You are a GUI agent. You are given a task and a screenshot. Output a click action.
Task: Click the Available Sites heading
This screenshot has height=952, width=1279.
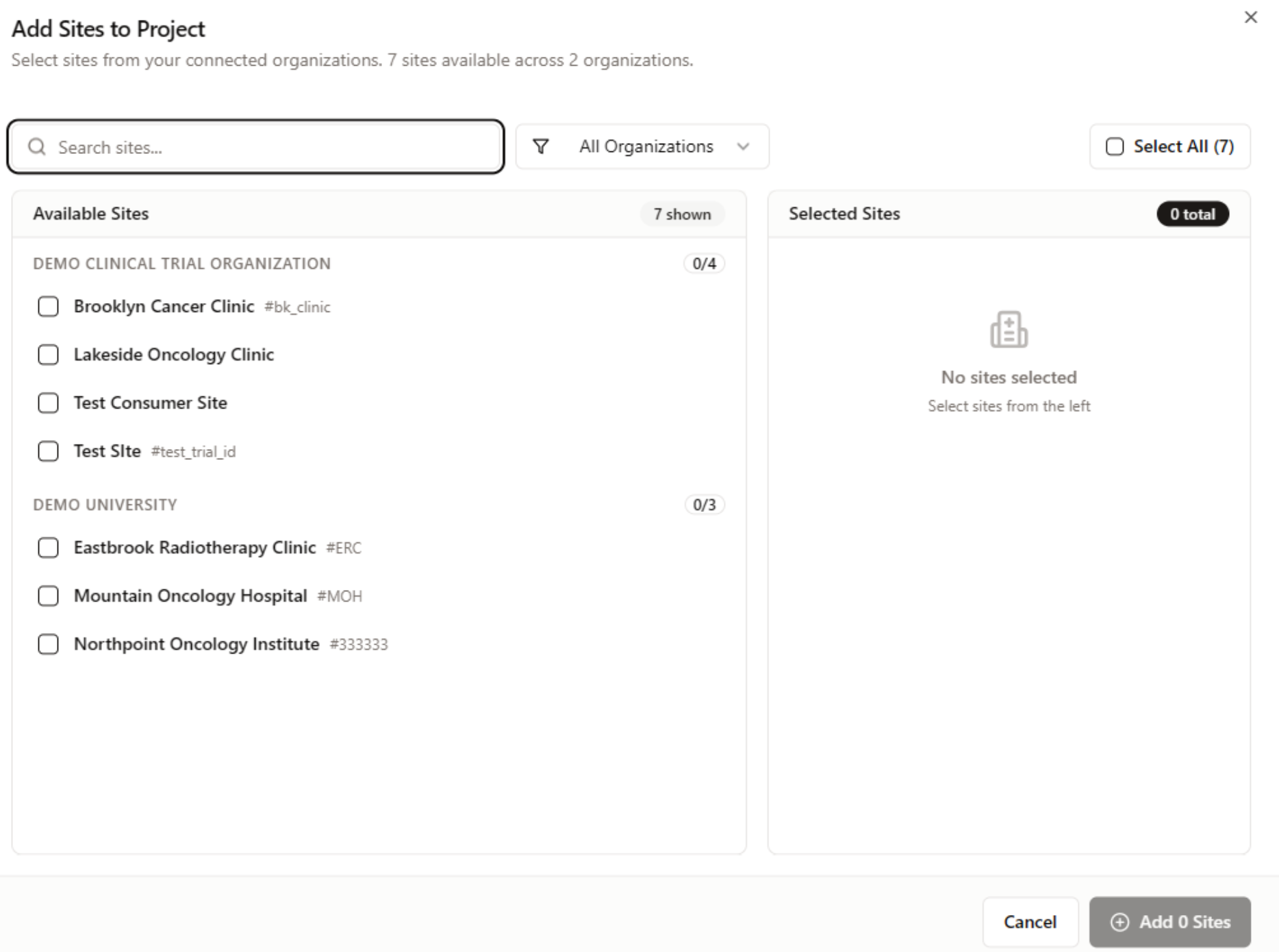90,214
